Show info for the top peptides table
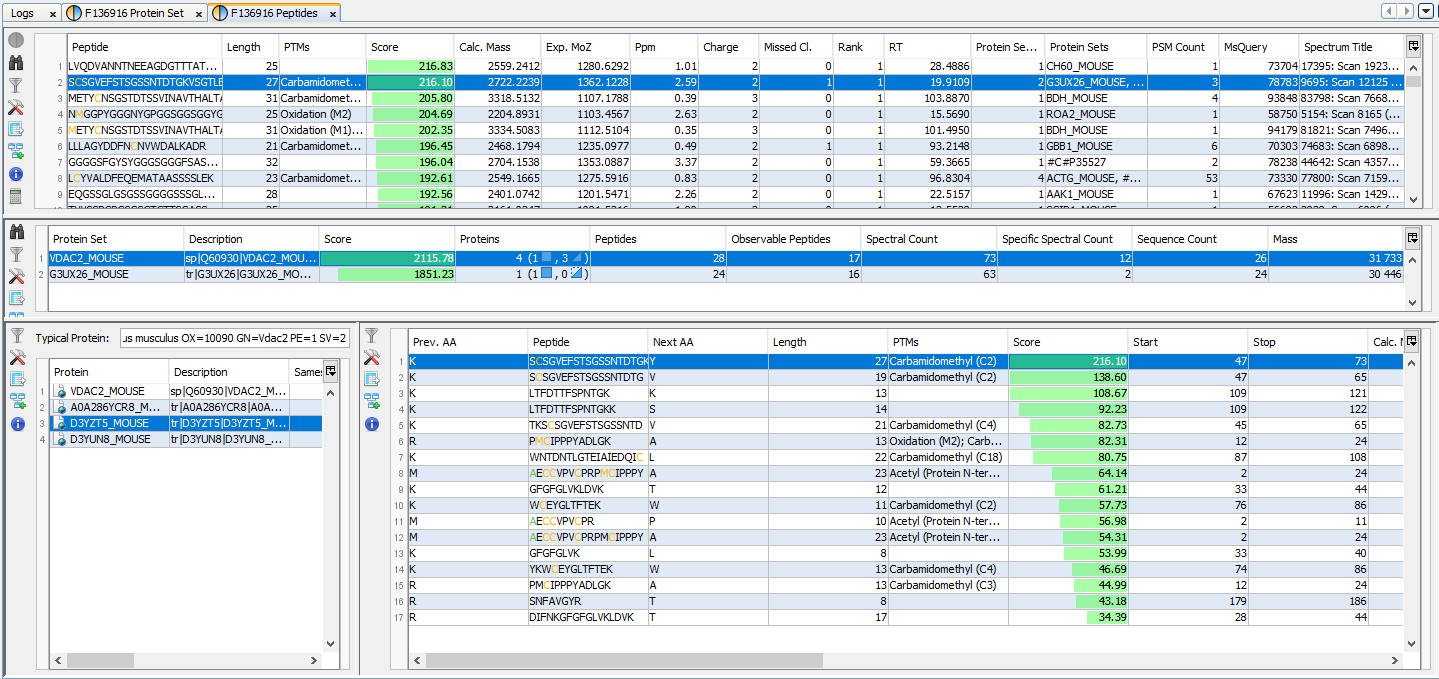Image resolution: width=1439 pixels, height=679 pixels. 16,174
